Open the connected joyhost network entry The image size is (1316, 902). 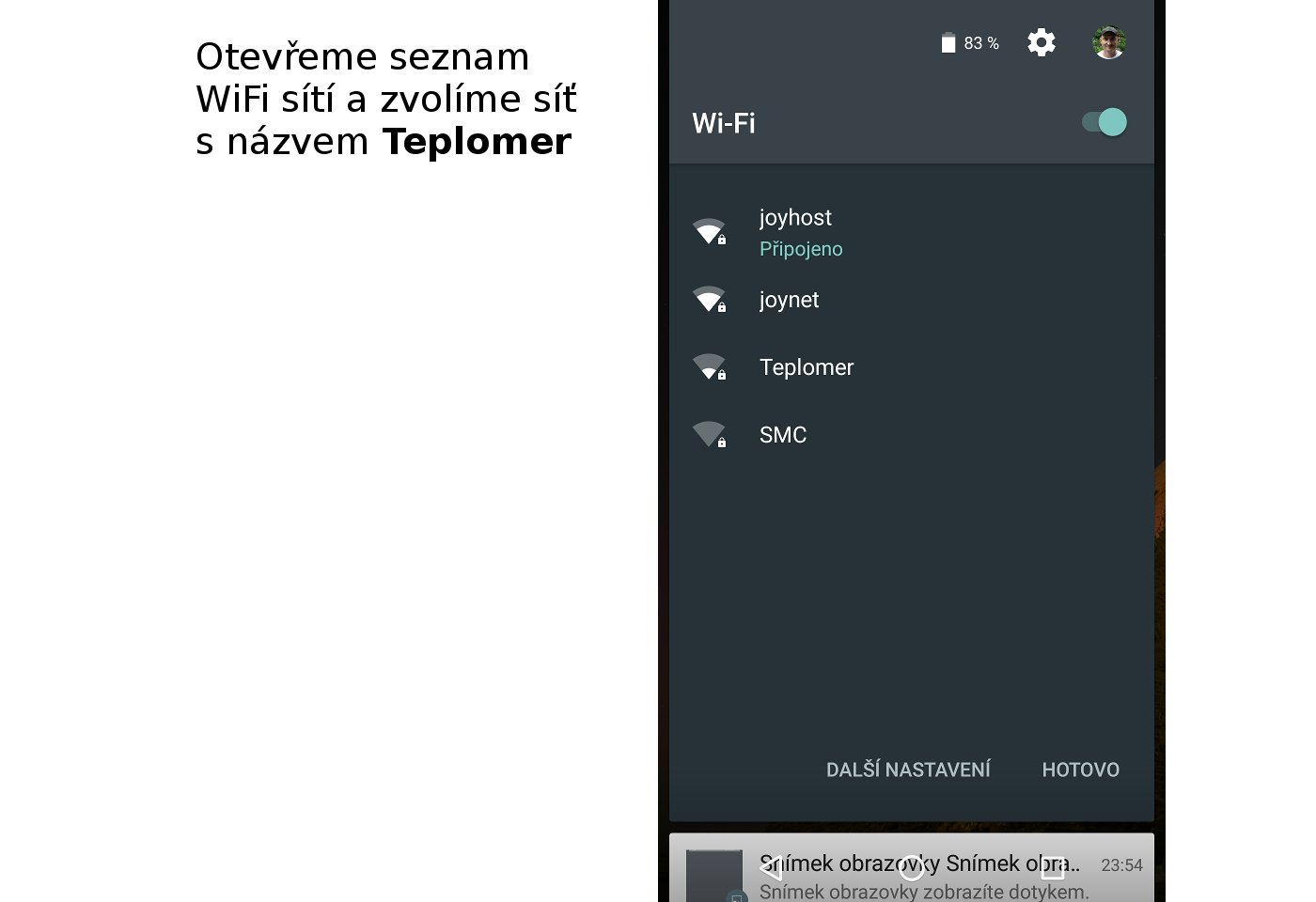(912, 232)
